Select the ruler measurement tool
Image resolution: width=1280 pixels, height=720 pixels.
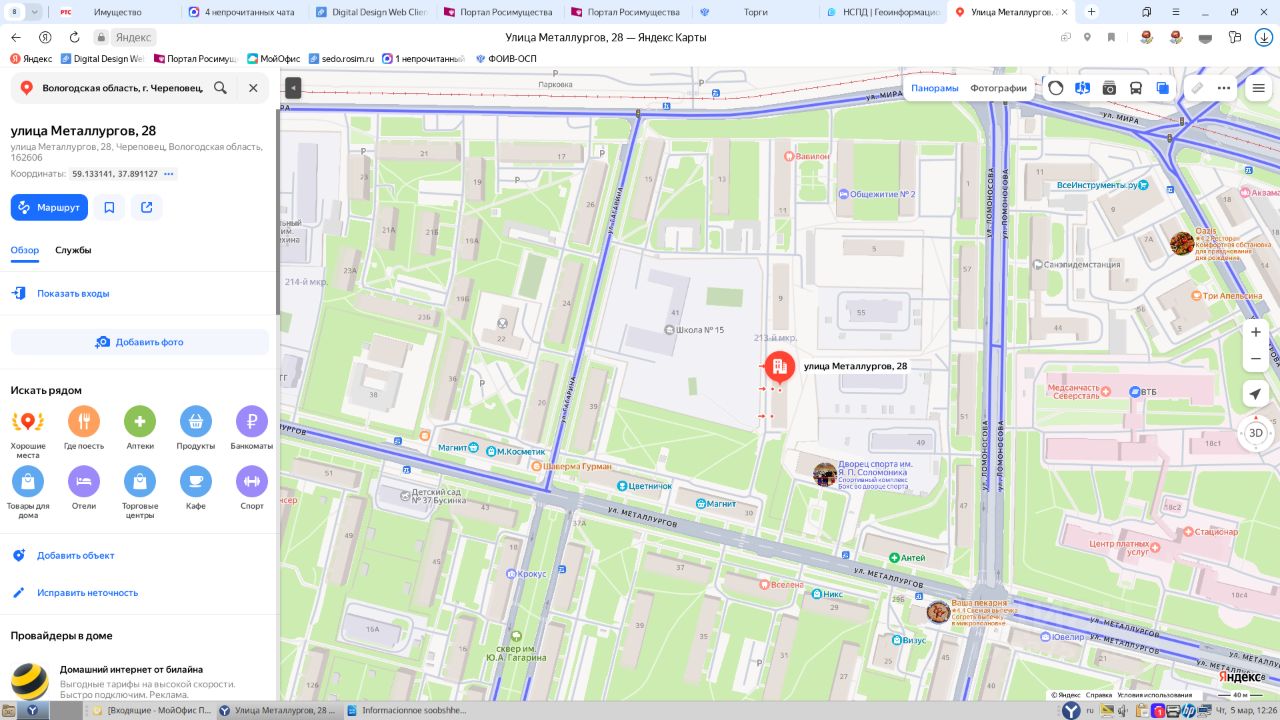(1197, 88)
